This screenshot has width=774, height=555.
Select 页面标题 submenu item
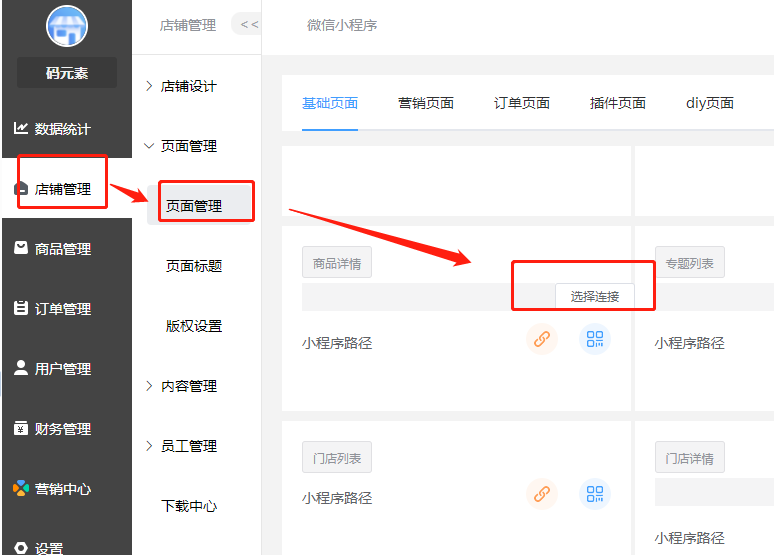click(194, 266)
